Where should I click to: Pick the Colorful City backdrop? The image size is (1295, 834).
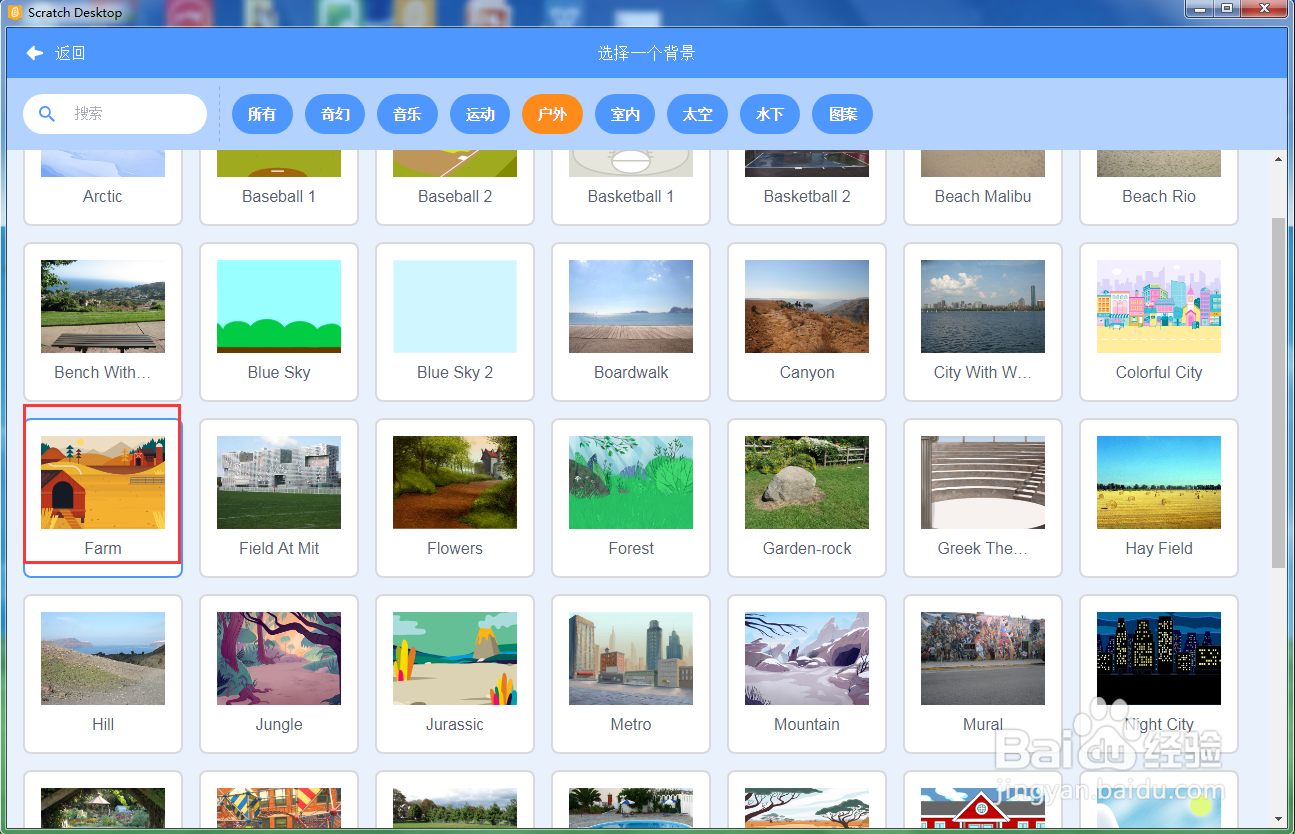click(x=1159, y=322)
